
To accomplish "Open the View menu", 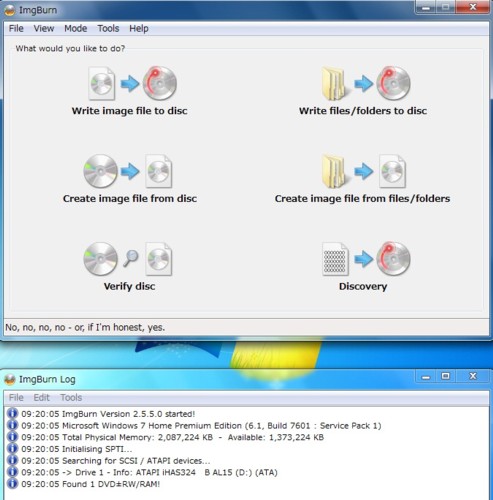I will (x=44, y=29).
